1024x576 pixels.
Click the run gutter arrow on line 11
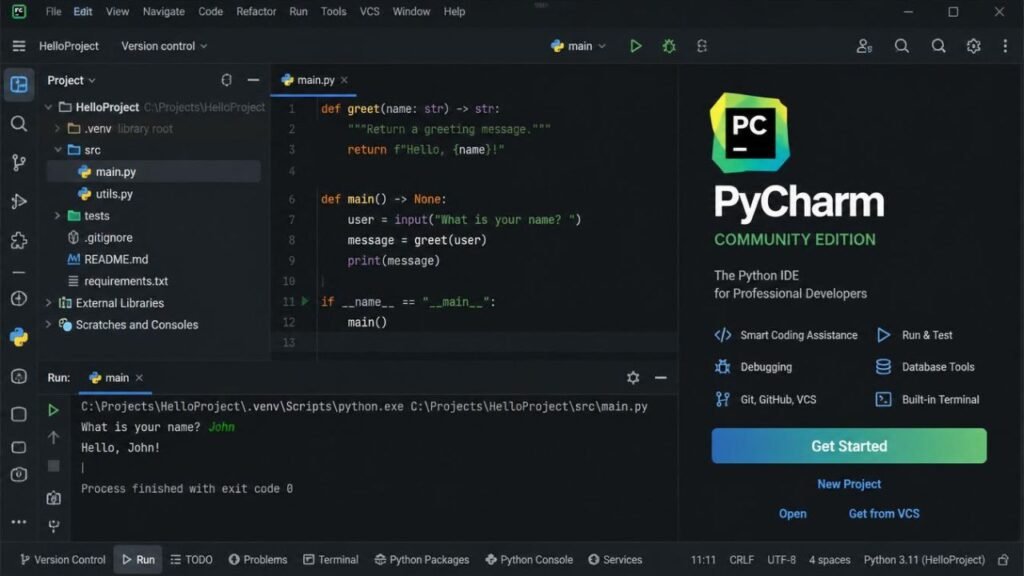pos(305,301)
